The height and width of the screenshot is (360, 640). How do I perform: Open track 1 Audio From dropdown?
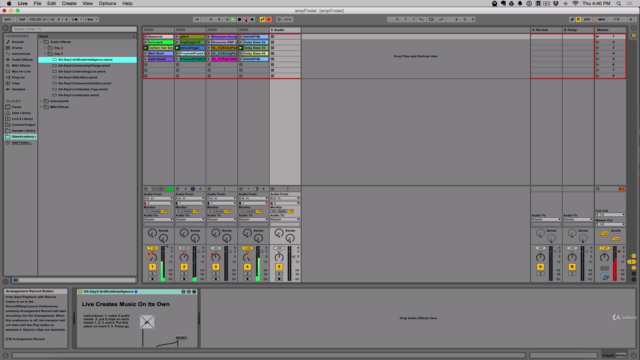[158, 198]
